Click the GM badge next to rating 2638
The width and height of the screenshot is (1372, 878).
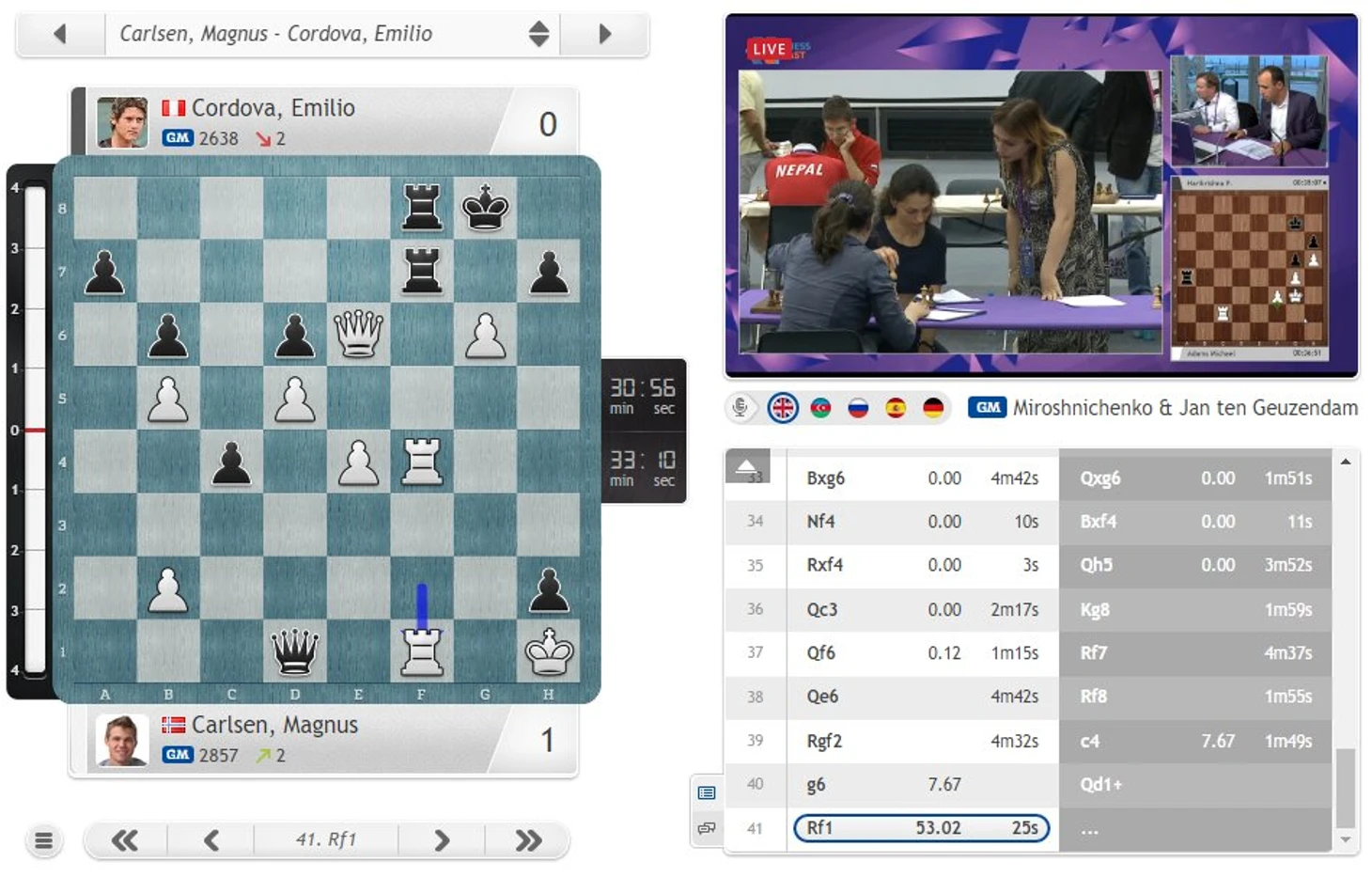coord(177,138)
